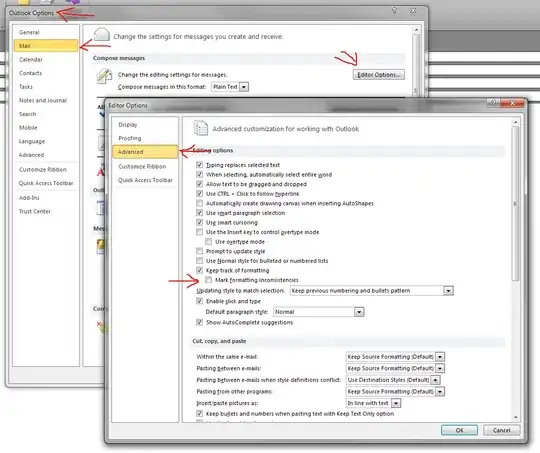Close the Editor Options dialog with red X

[x=512, y=103]
